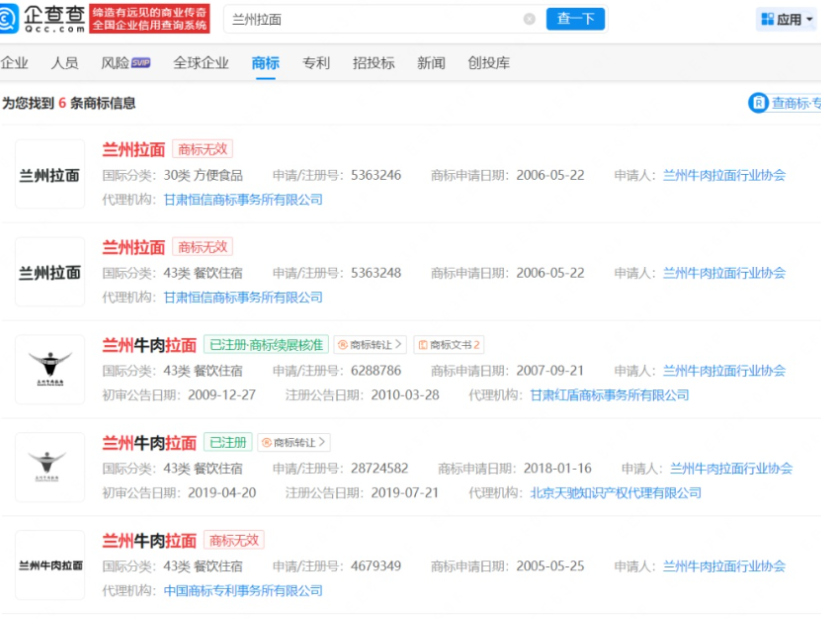Switch to the 新闻 tab

click(x=431, y=63)
